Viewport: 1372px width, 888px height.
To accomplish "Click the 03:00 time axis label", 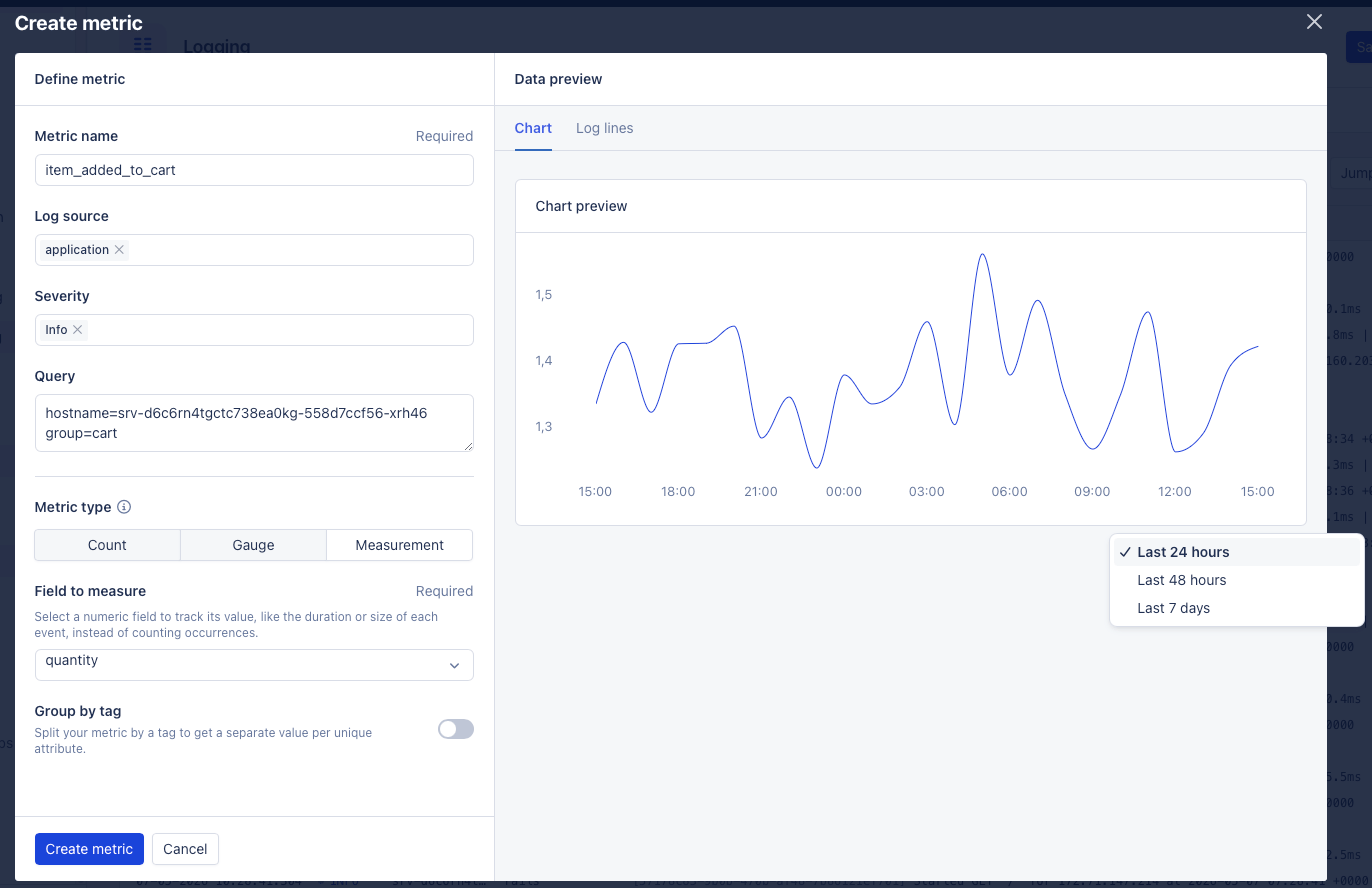I will point(927,491).
